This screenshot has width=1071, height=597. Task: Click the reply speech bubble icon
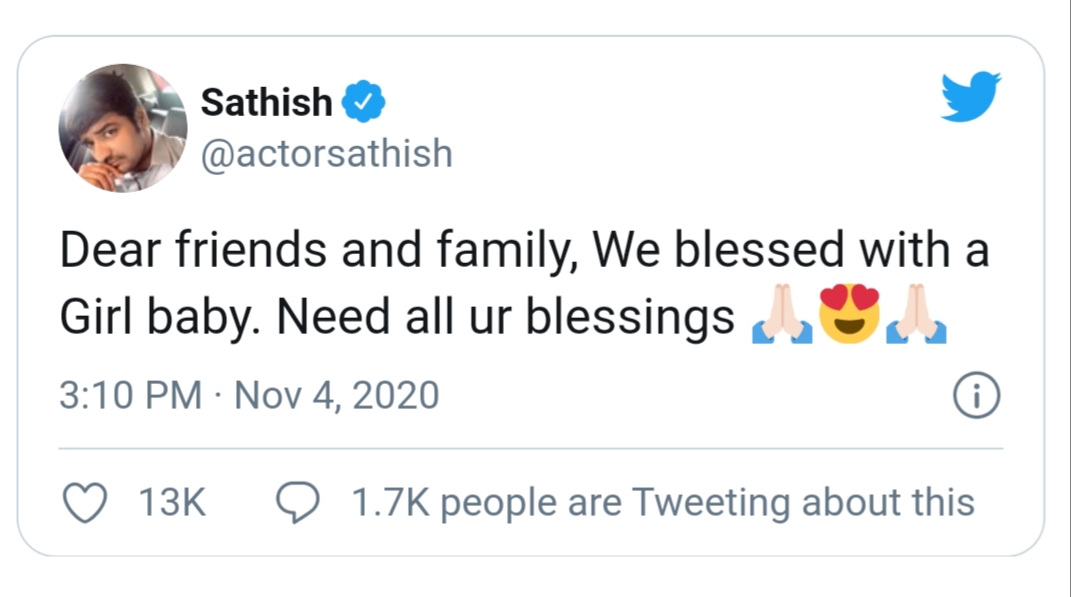(x=297, y=503)
